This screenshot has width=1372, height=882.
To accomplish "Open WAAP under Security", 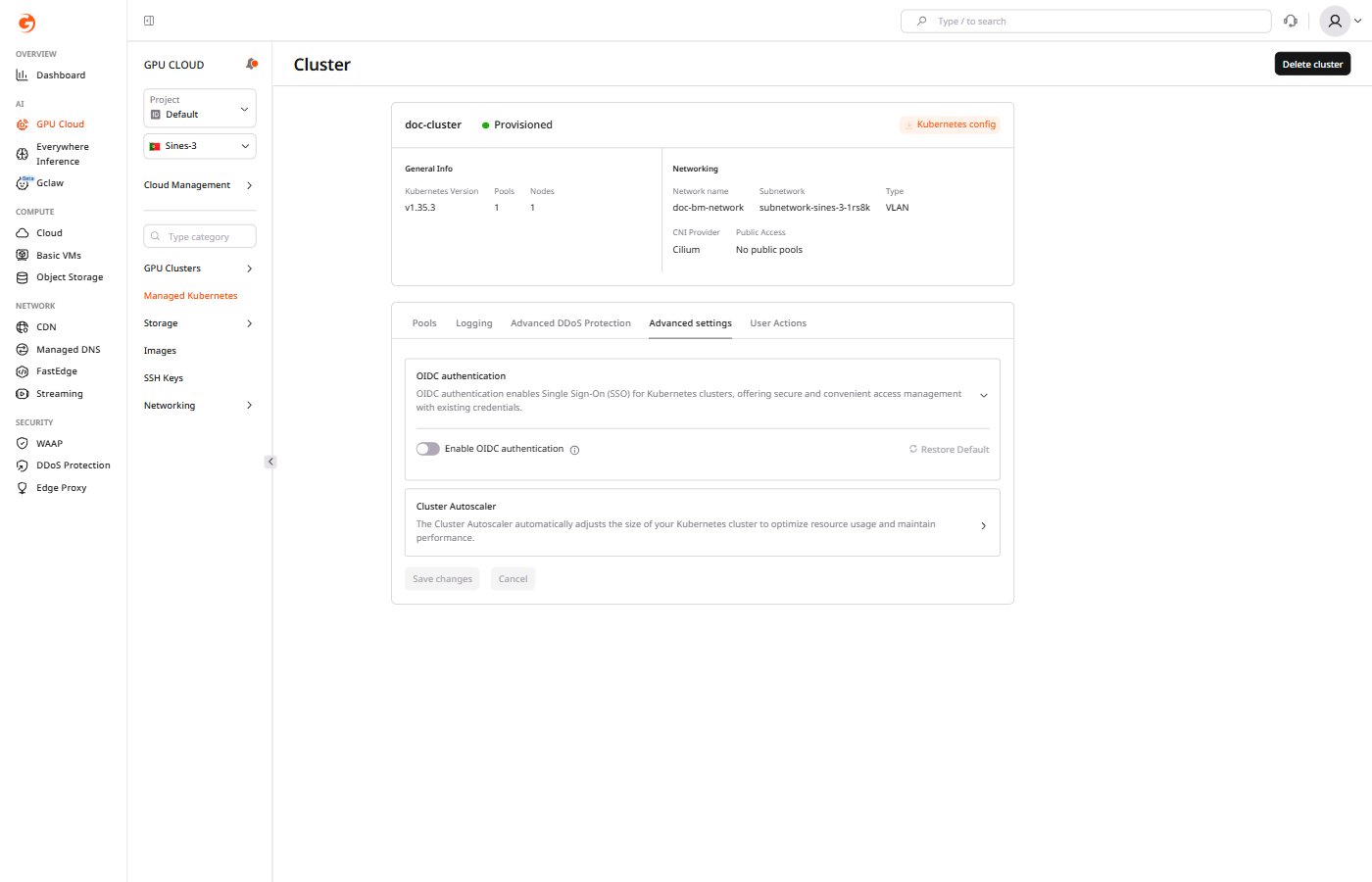I will [x=49, y=444].
